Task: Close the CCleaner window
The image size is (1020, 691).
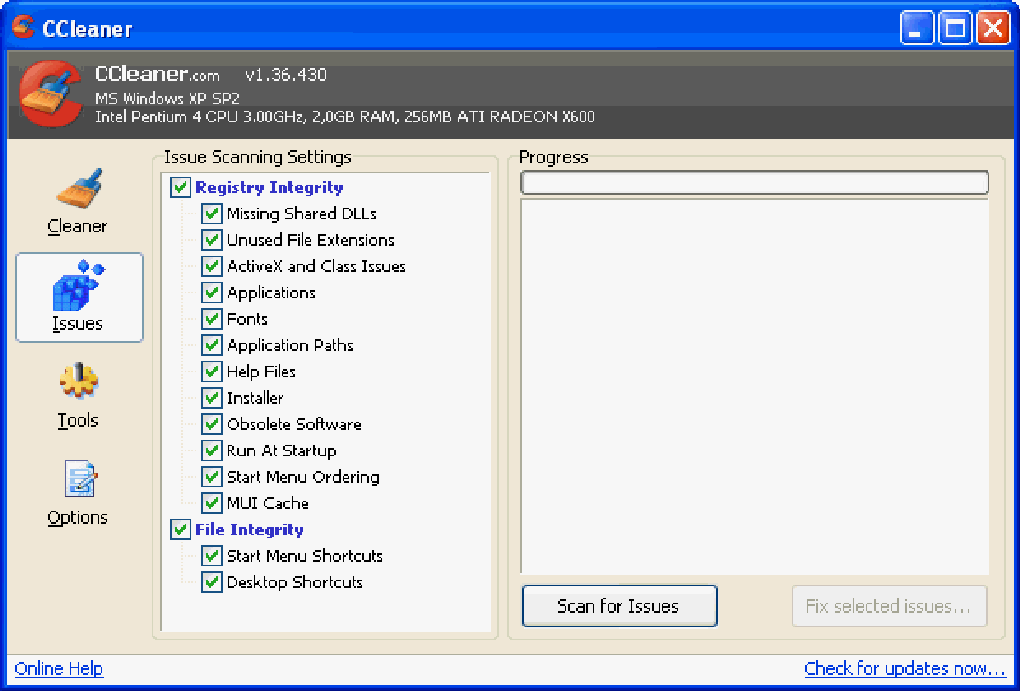Action: click(993, 28)
